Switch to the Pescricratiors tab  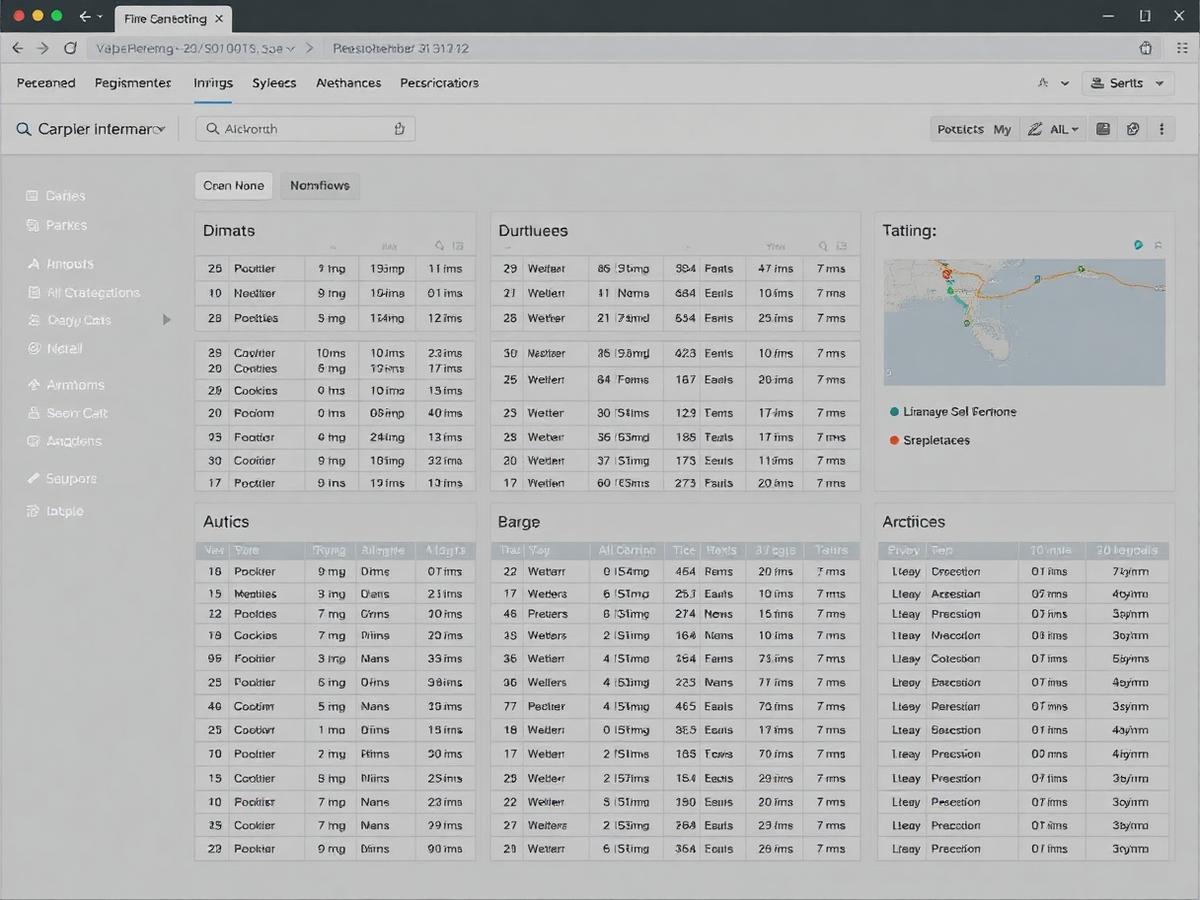[x=439, y=83]
